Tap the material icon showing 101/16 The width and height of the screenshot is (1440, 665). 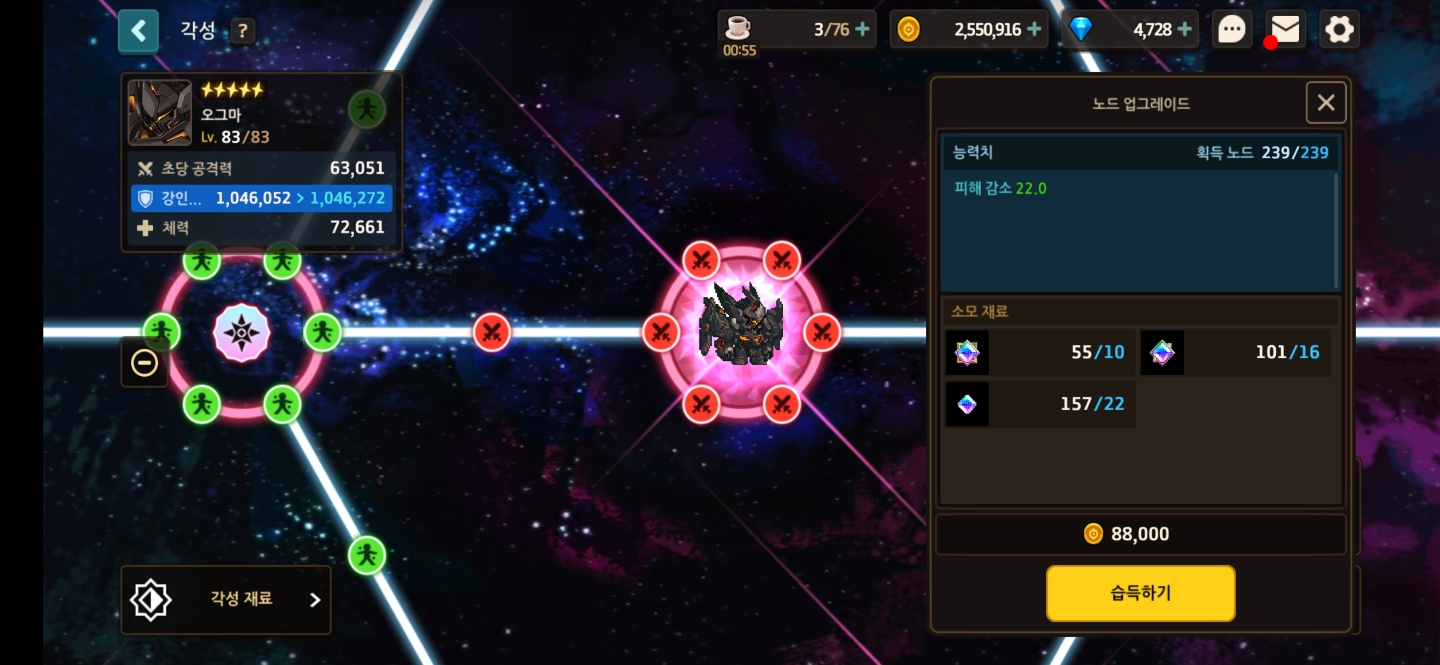pos(1162,352)
